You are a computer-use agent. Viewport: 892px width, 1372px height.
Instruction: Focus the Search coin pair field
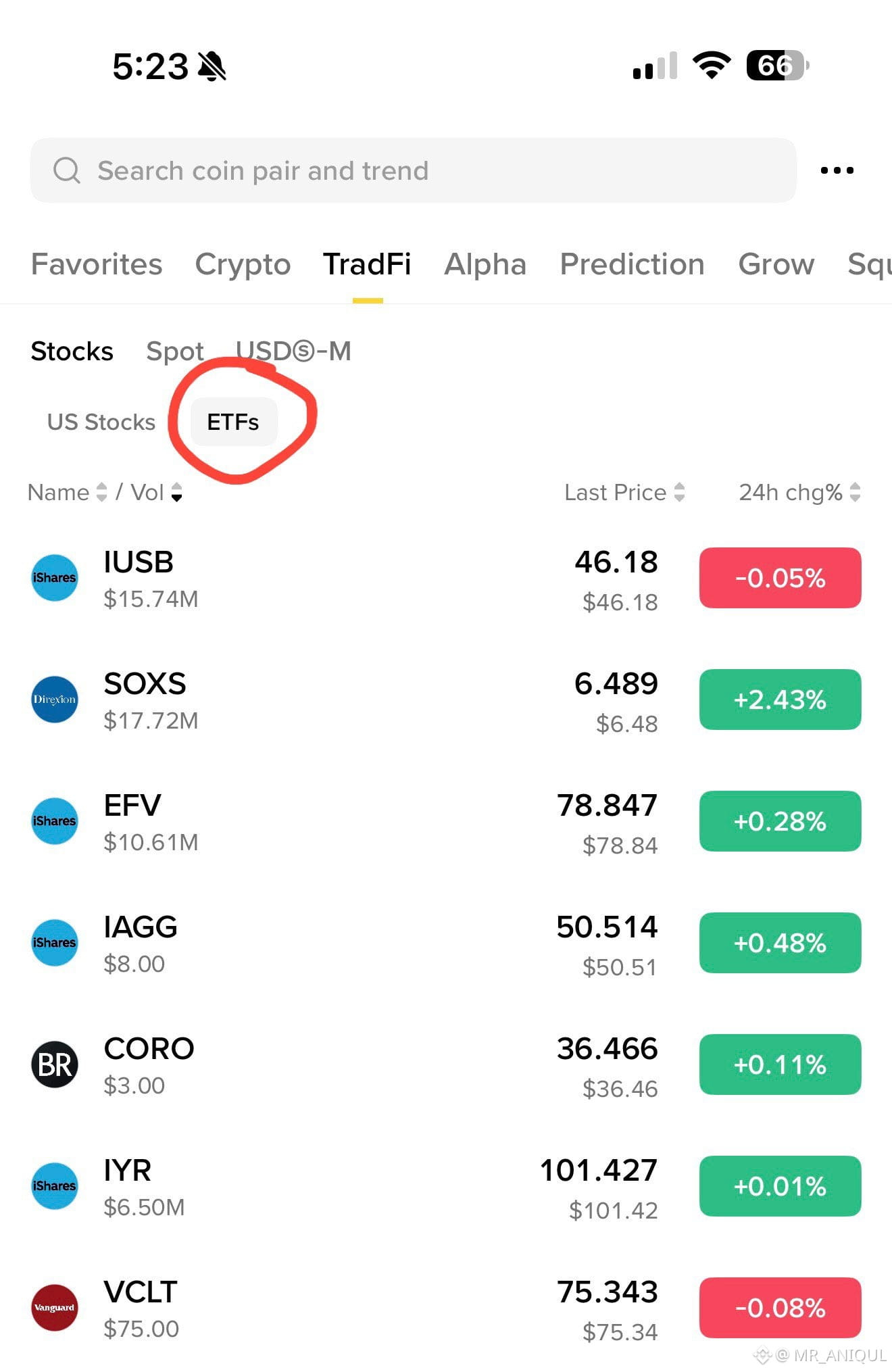(x=413, y=170)
